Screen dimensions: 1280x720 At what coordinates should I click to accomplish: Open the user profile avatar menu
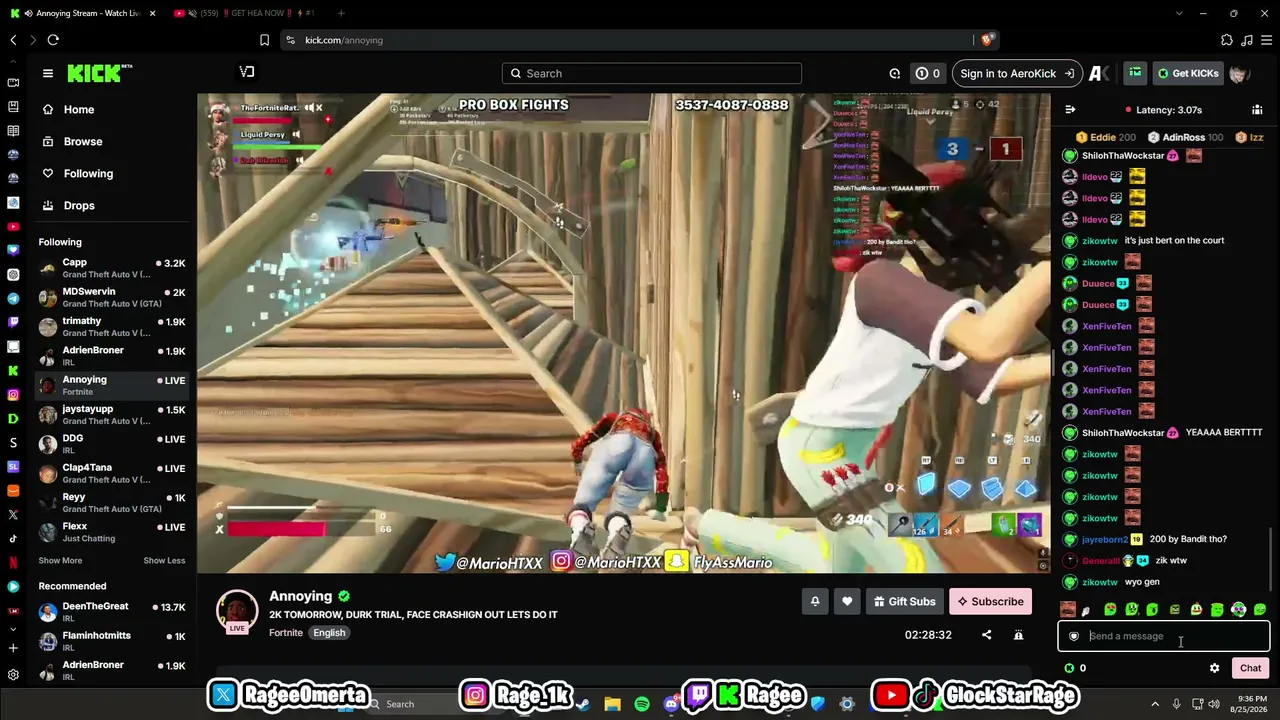[1240, 73]
